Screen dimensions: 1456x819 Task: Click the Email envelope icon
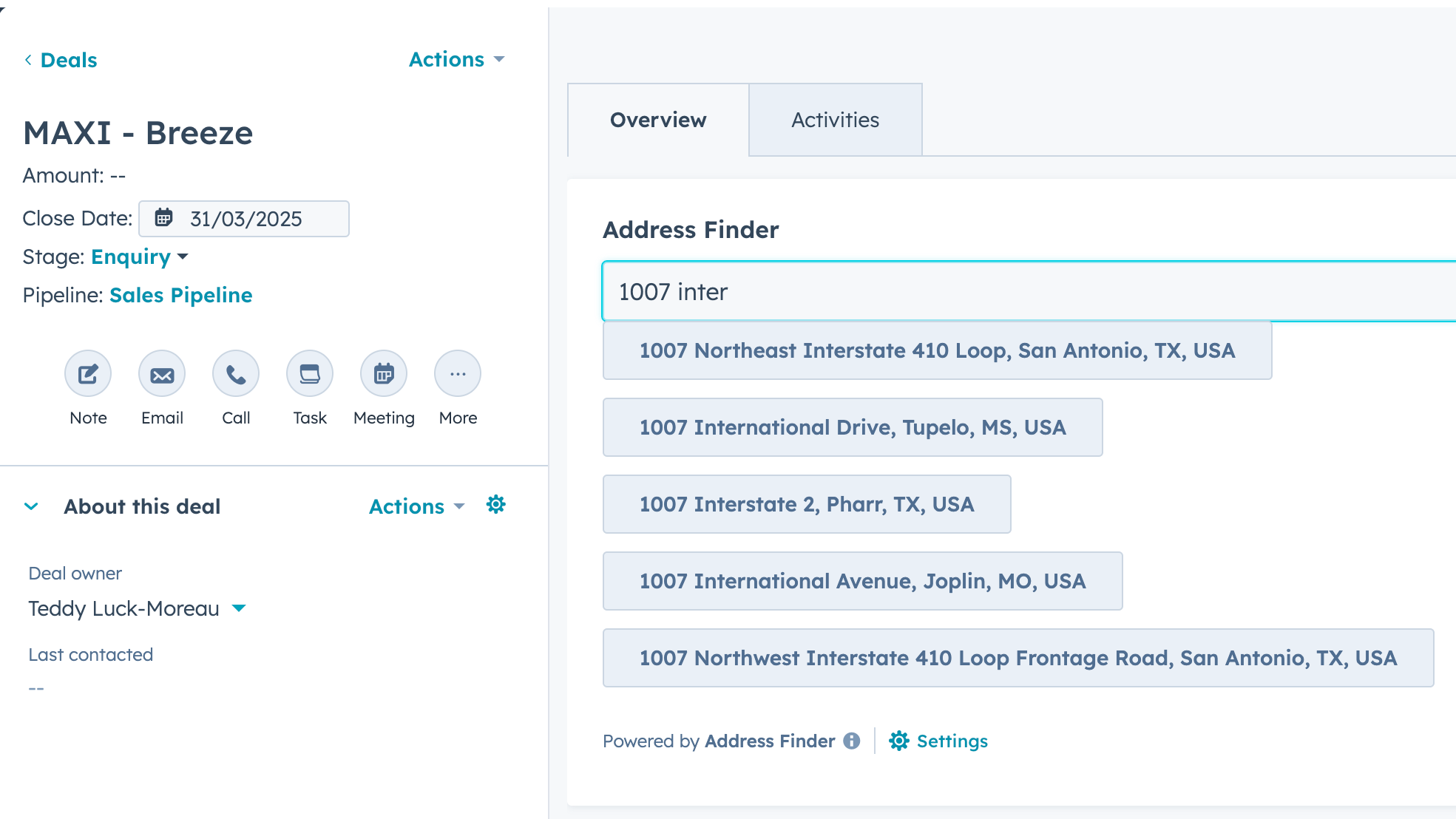coord(162,374)
